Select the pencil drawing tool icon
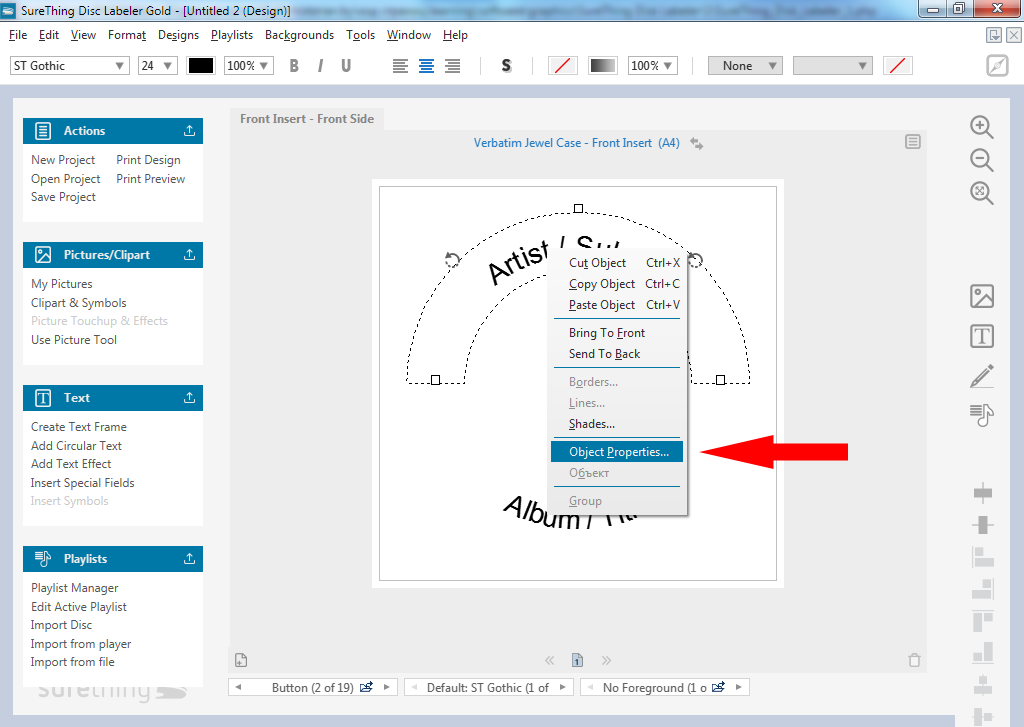 982,376
